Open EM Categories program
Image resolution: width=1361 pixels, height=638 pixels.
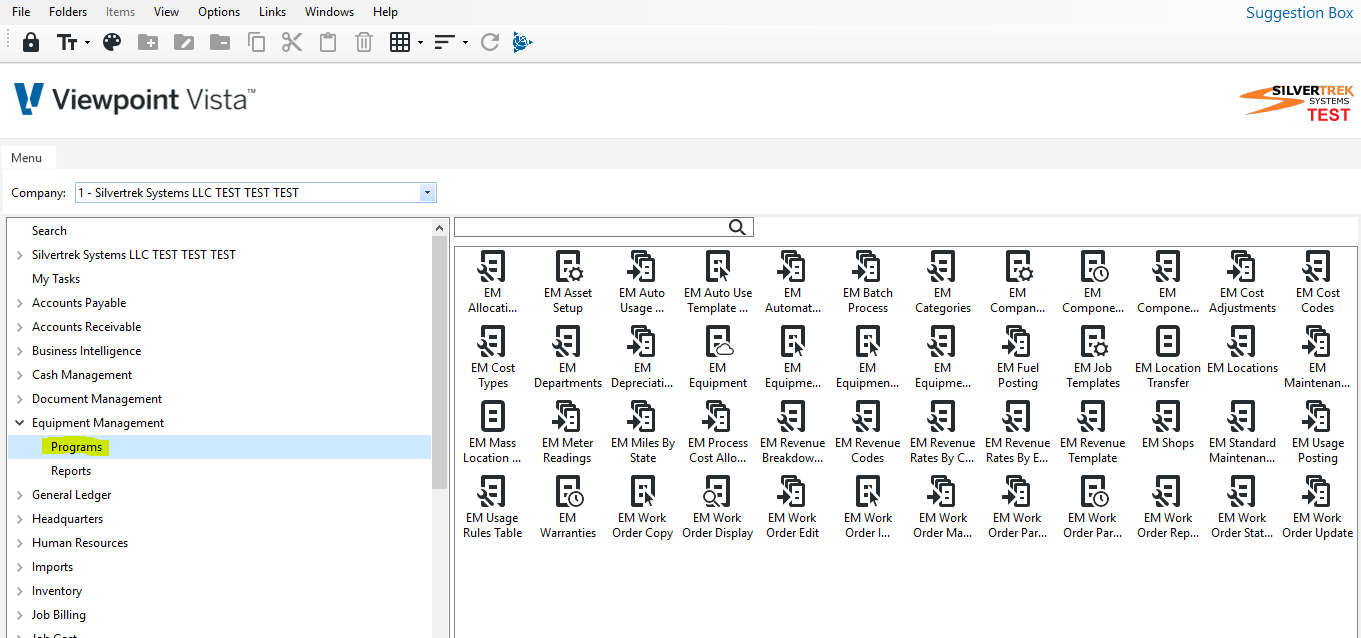click(x=943, y=282)
